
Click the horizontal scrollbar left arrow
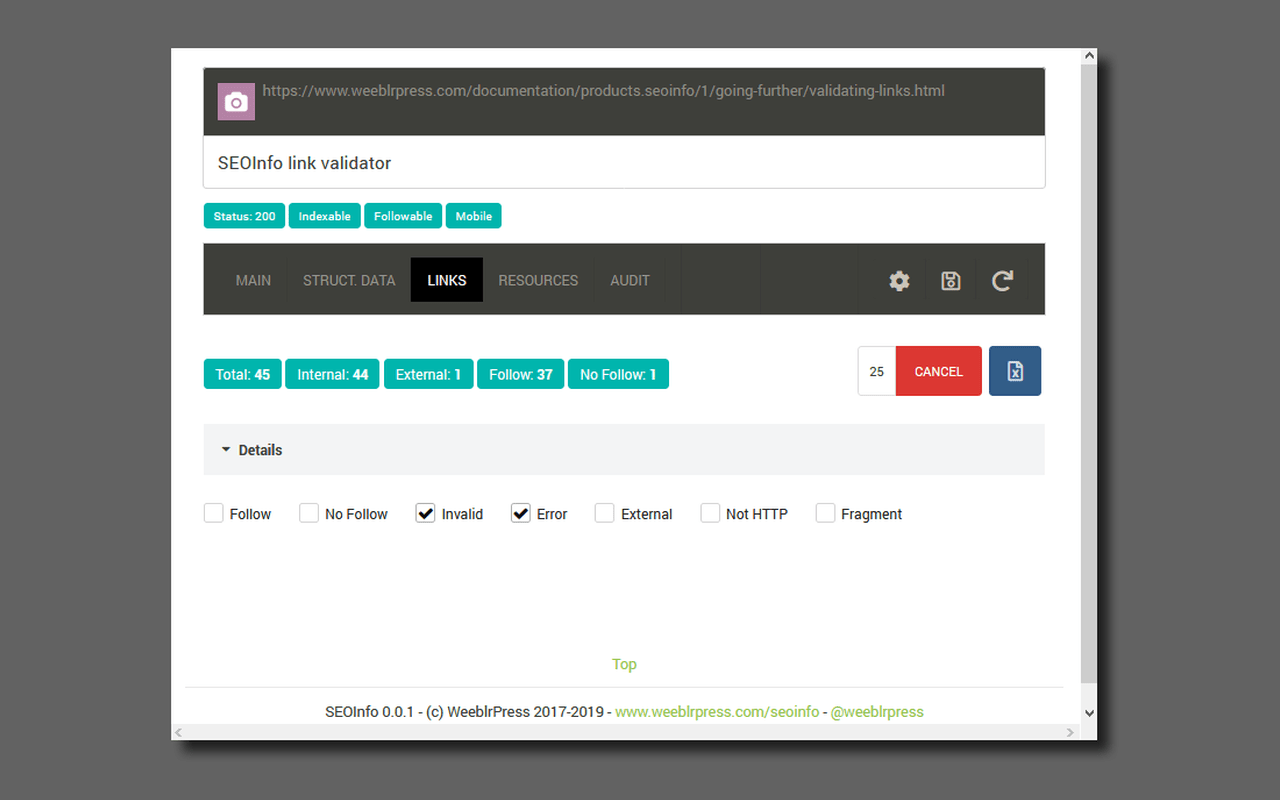[179, 733]
